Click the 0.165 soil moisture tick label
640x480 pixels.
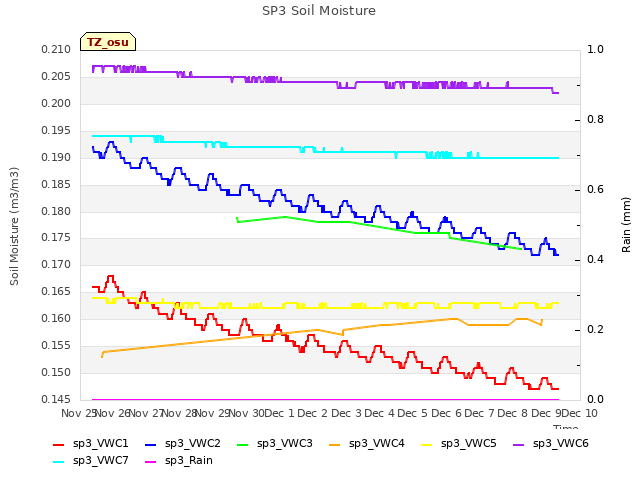[56, 291]
